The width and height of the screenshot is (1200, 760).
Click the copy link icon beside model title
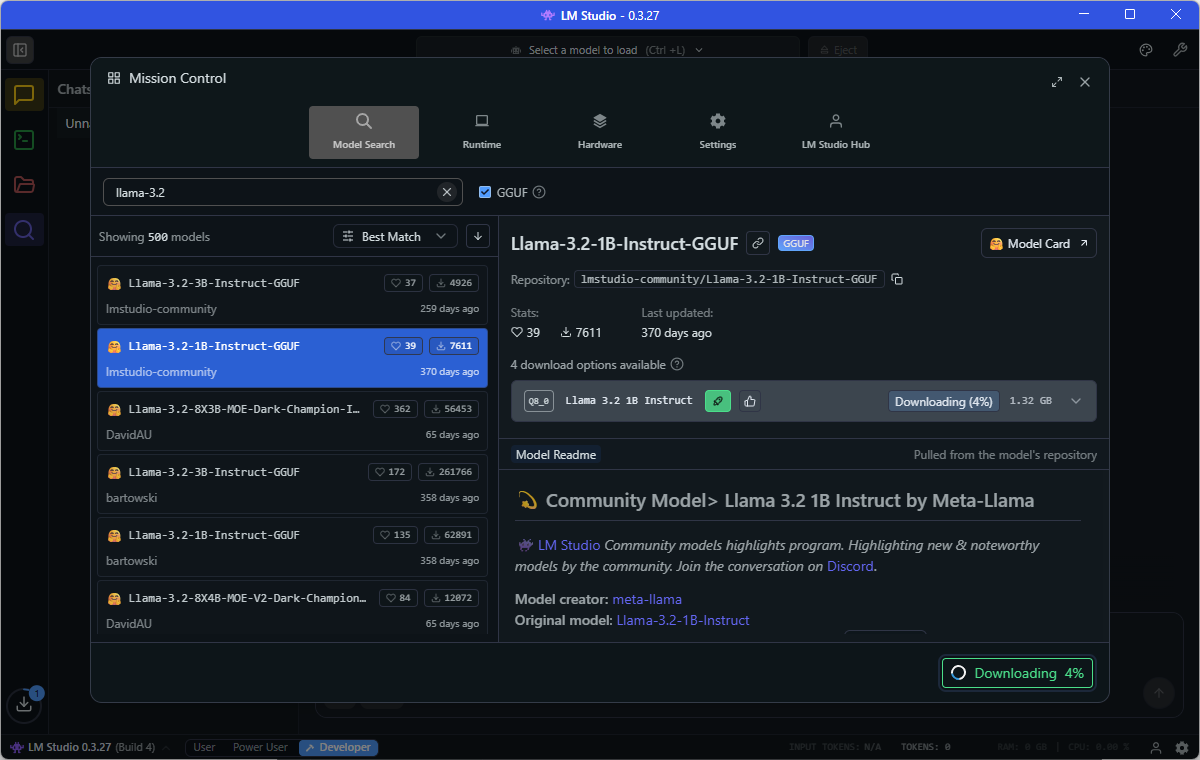758,243
